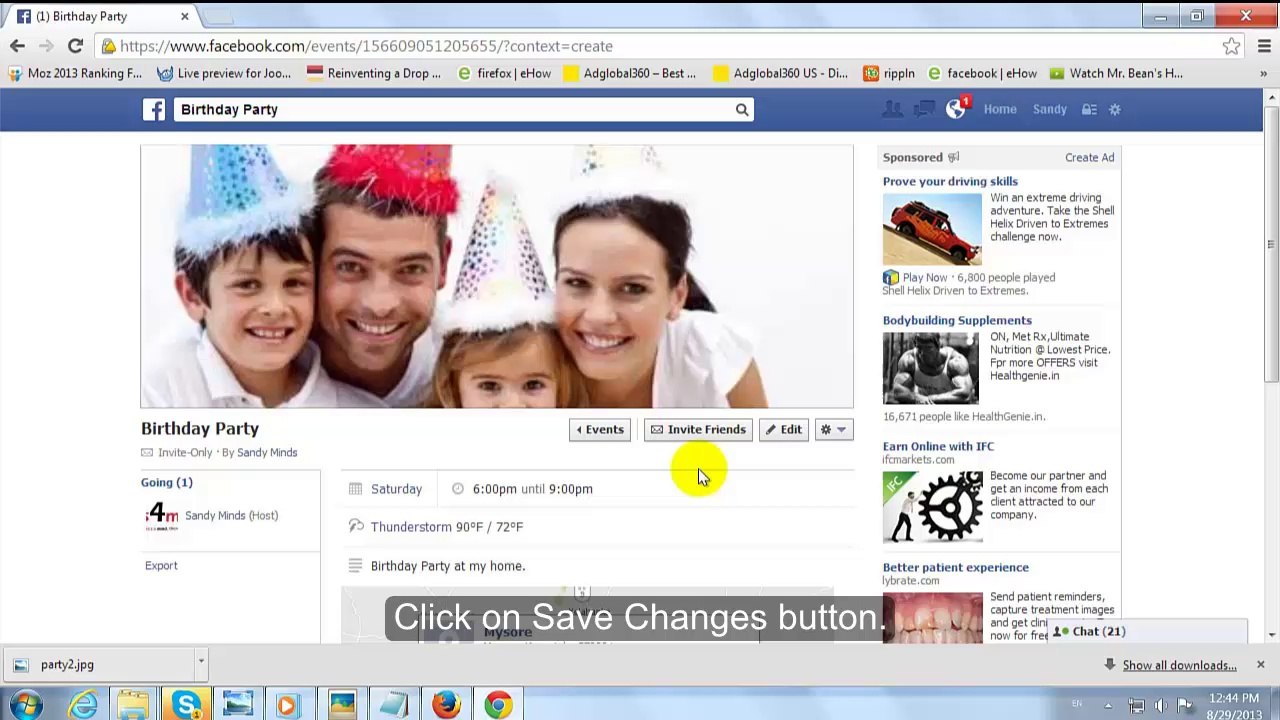Open the privacy shortcuts icon
The height and width of the screenshot is (720, 1280).
click(x=1089, y=109)
